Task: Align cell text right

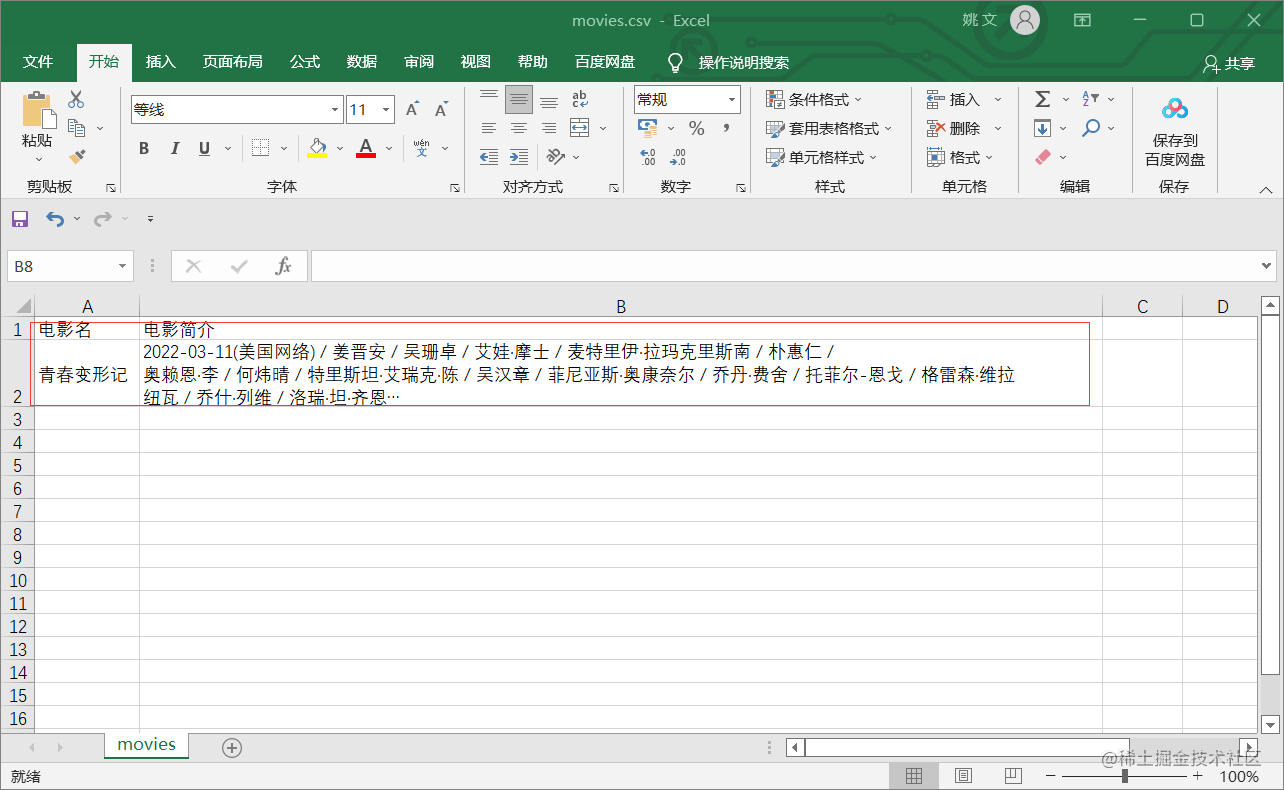Action: click(x=549, y=128)
